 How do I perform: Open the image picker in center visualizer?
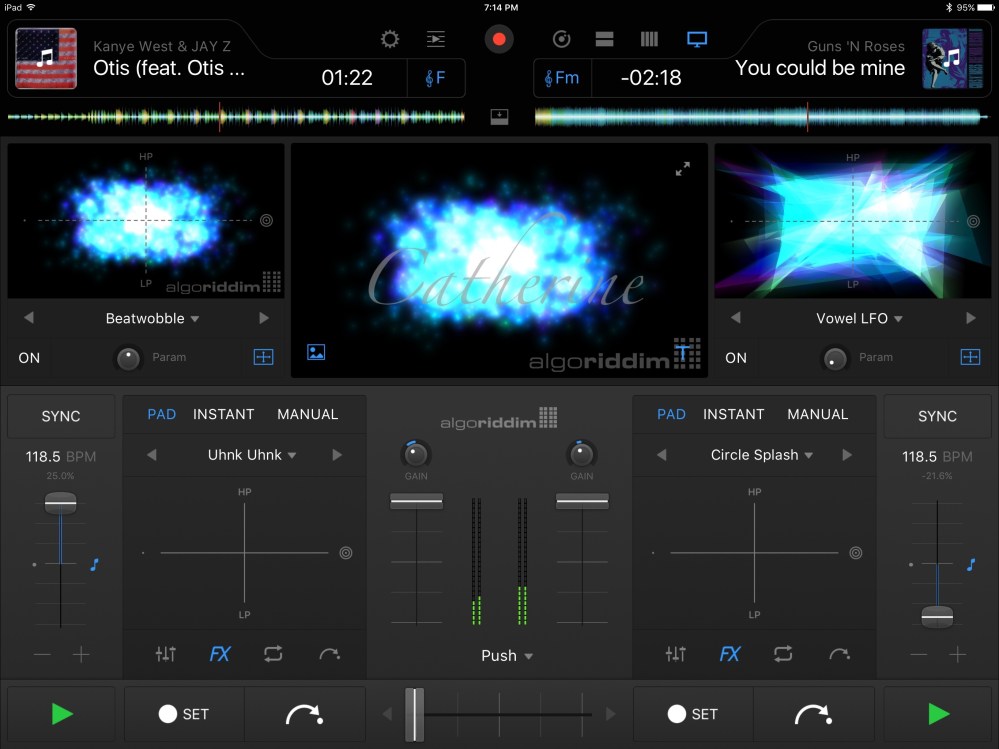tap(316, 352)
